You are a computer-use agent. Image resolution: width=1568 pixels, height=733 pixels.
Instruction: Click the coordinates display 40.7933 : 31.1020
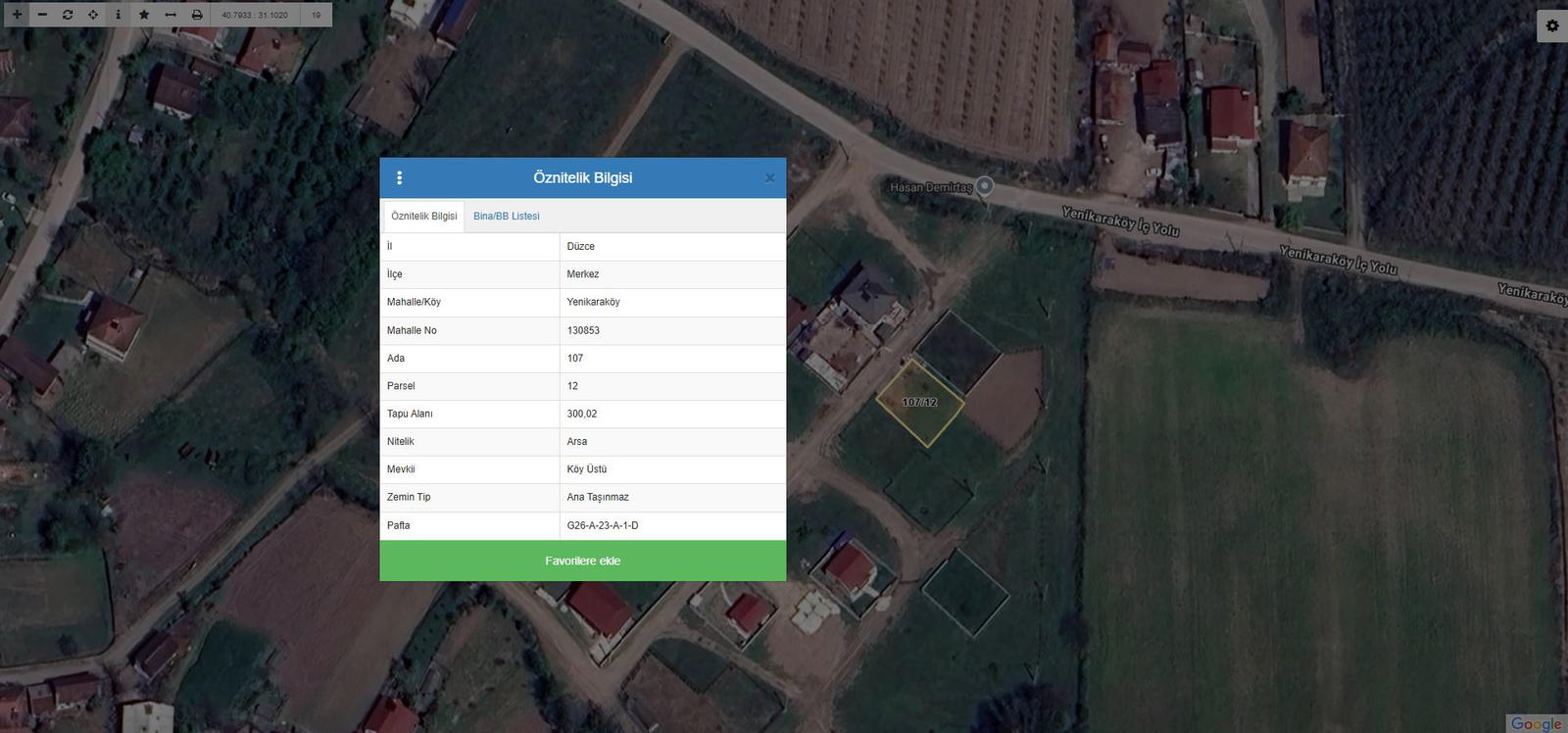click(255, 16)
